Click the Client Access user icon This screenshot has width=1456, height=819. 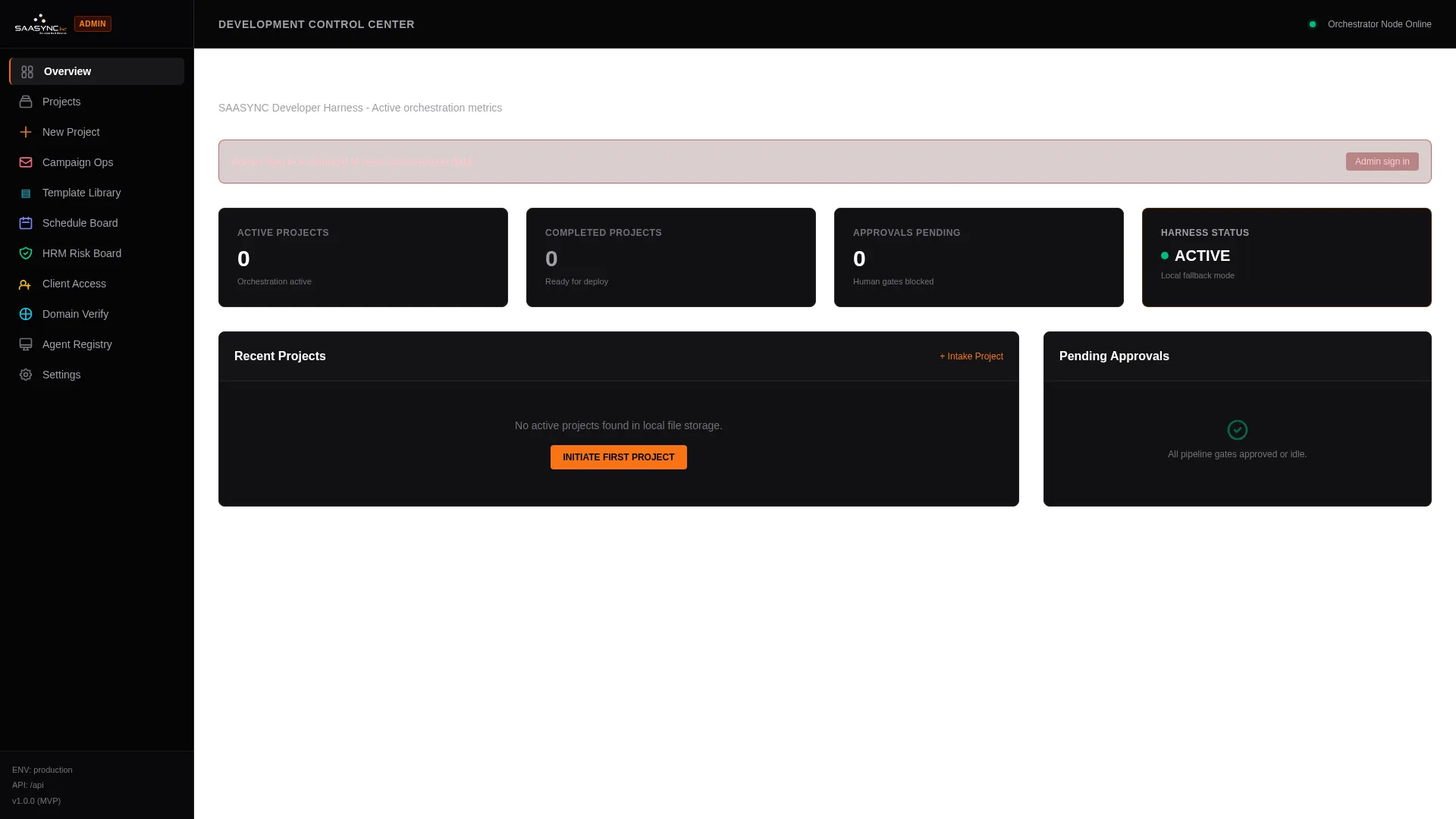[25, 284]
